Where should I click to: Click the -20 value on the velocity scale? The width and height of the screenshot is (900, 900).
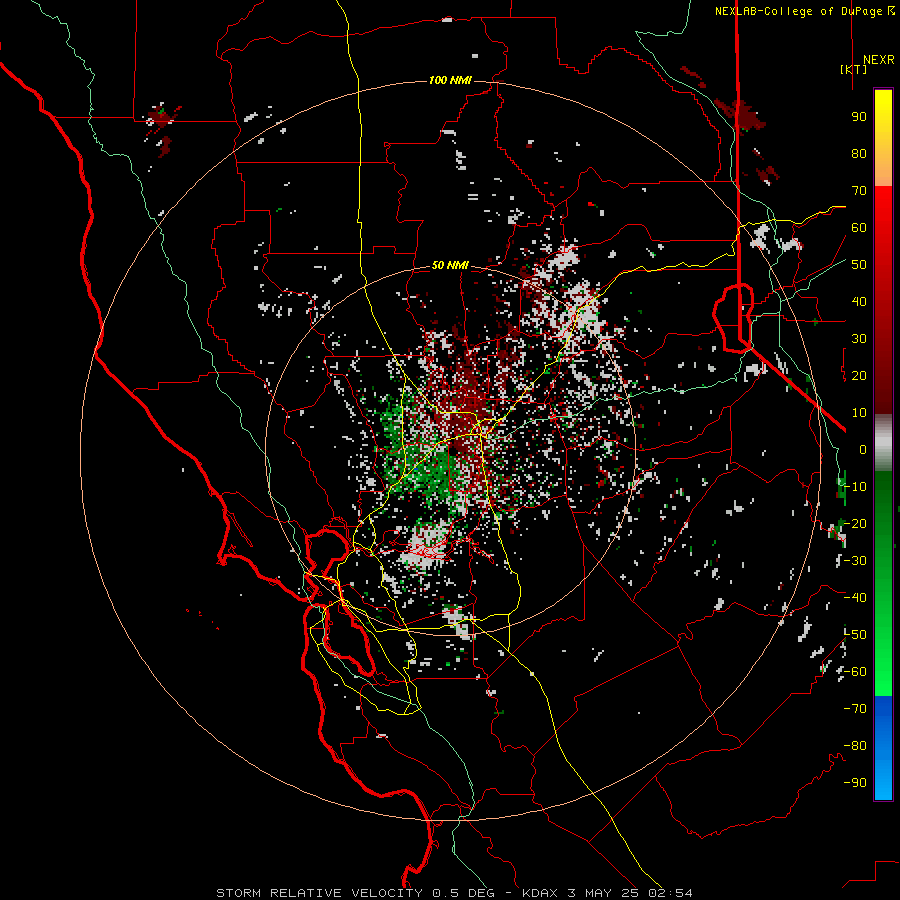pyautogui.click(x=855, y=524)
